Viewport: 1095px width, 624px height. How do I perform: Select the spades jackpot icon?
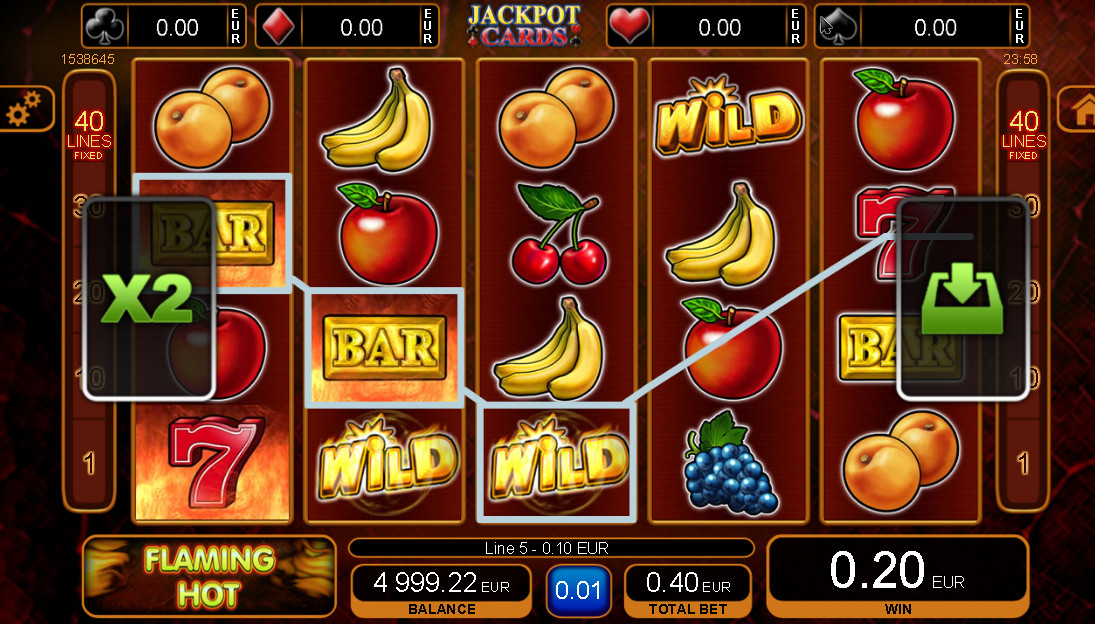[x=838, y=28]
